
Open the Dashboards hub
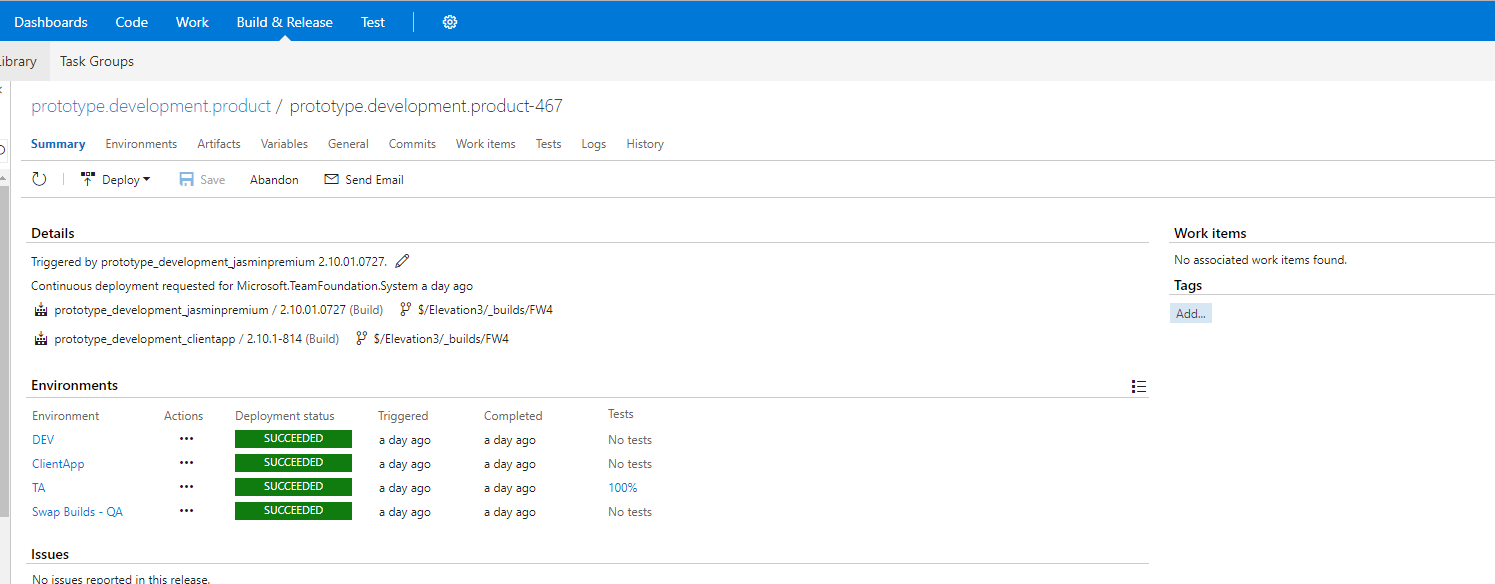point(51,22)
